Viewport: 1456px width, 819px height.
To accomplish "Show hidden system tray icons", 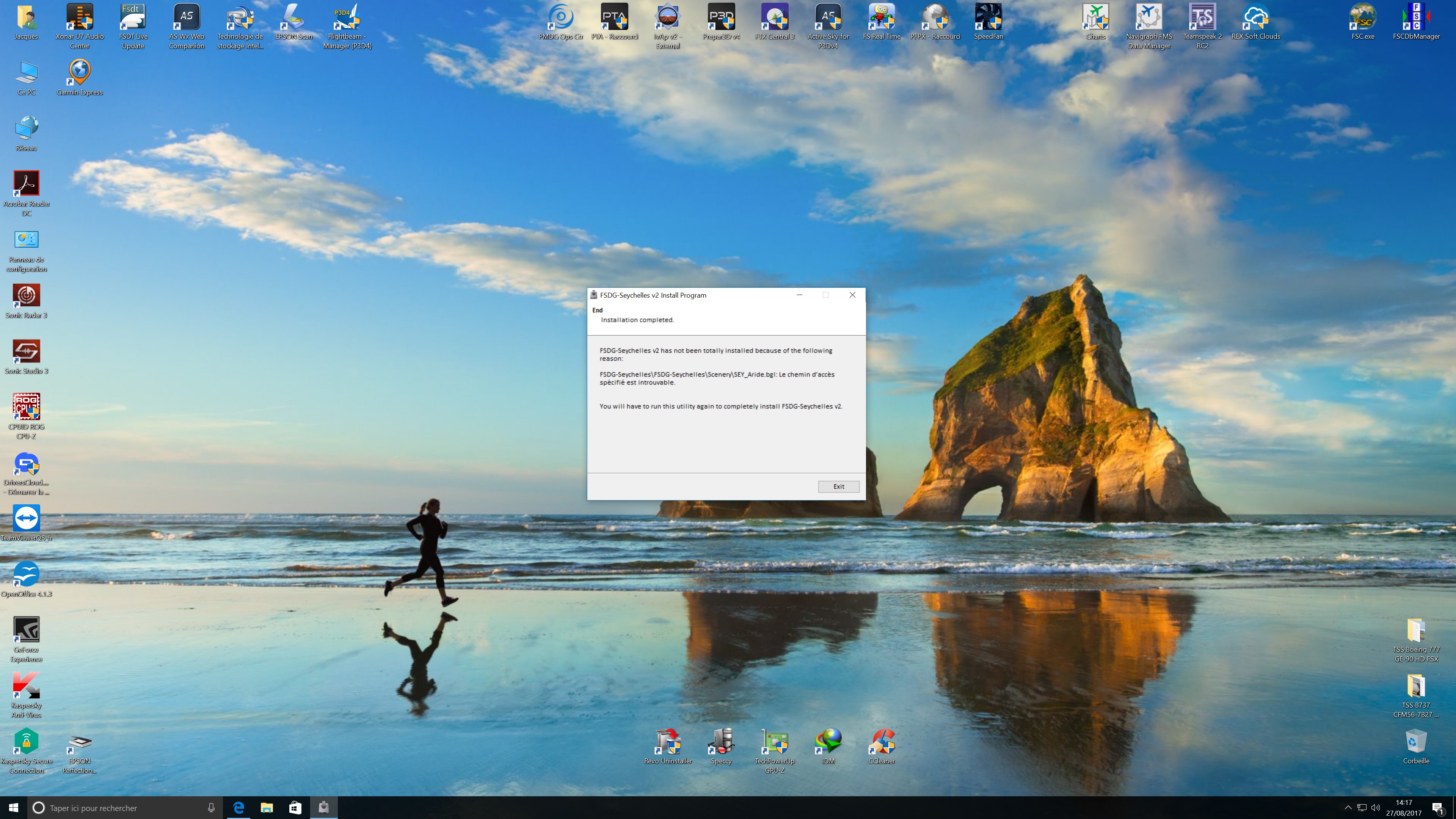I will pyautogui.click(x=1348, y=808).
